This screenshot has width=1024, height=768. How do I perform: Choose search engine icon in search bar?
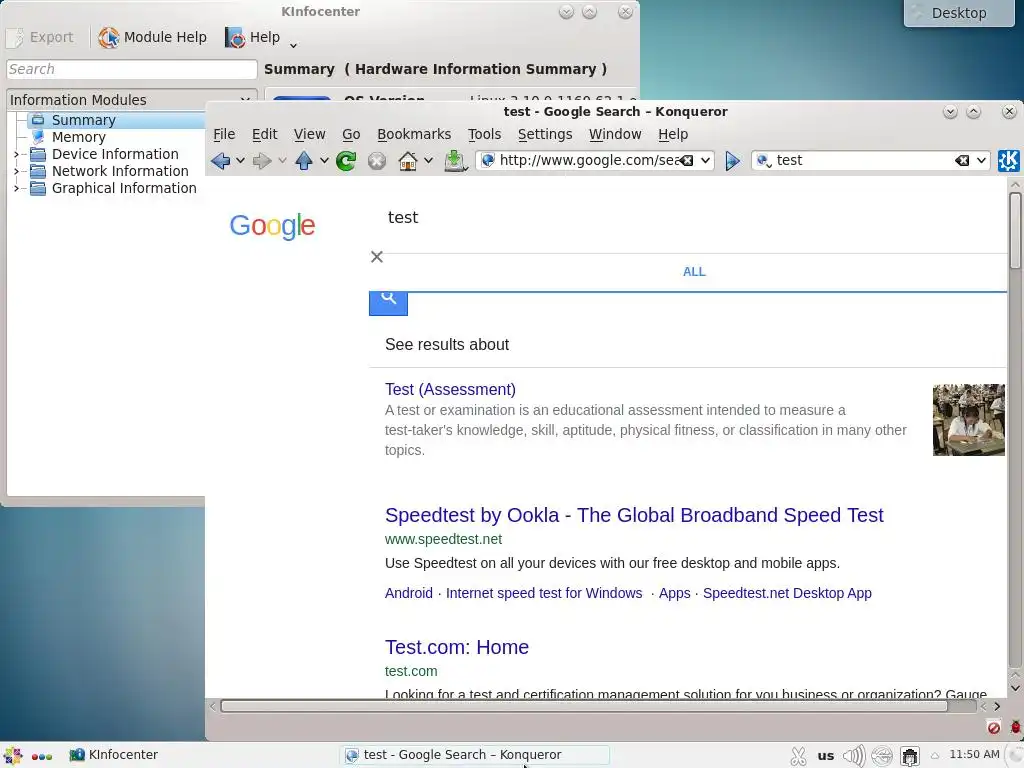tap(763, 161)
